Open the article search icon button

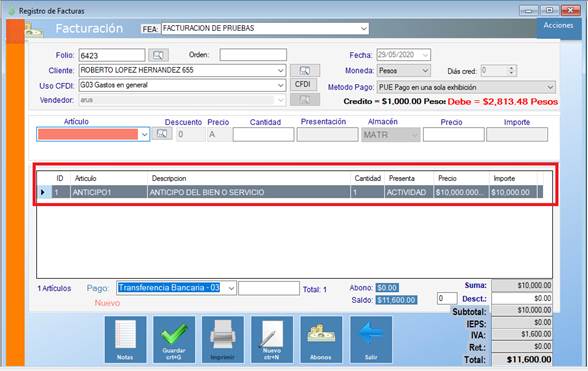tap(162, 134)
